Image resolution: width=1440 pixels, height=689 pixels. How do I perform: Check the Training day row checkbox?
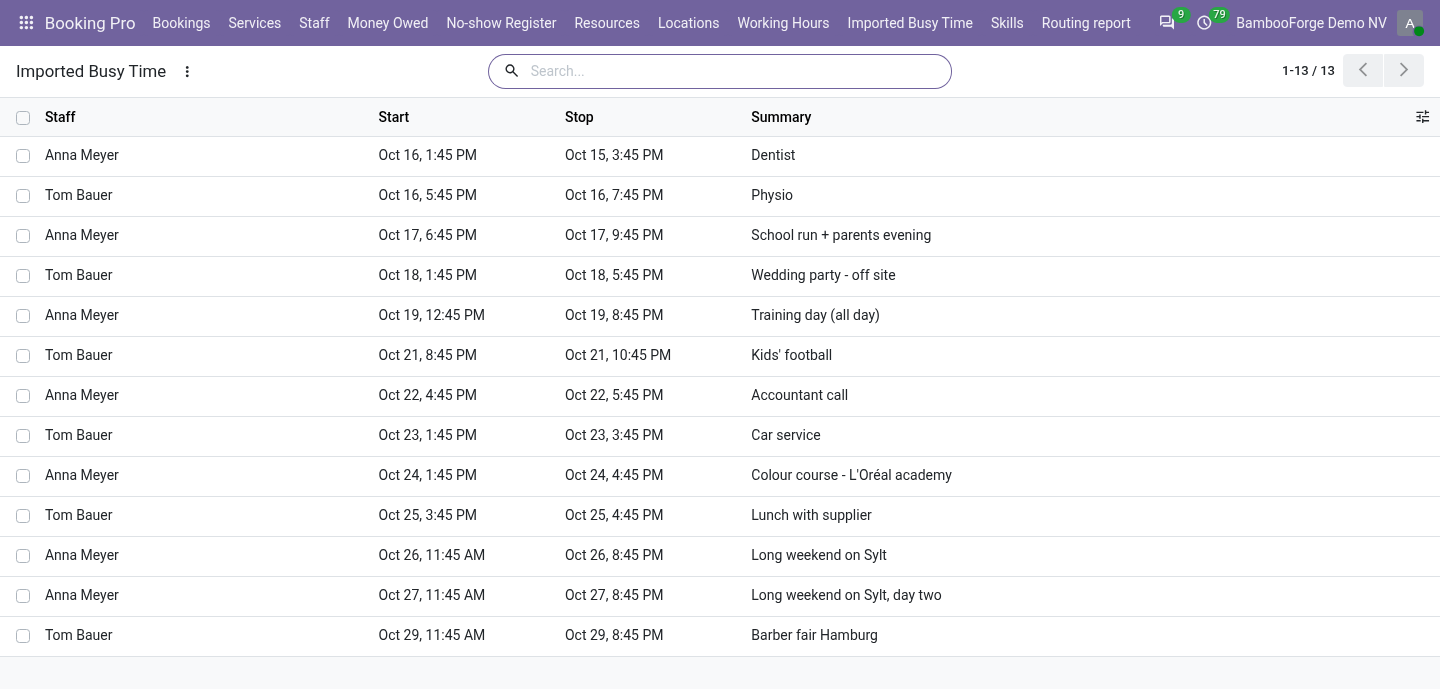(x=23, y=316)
